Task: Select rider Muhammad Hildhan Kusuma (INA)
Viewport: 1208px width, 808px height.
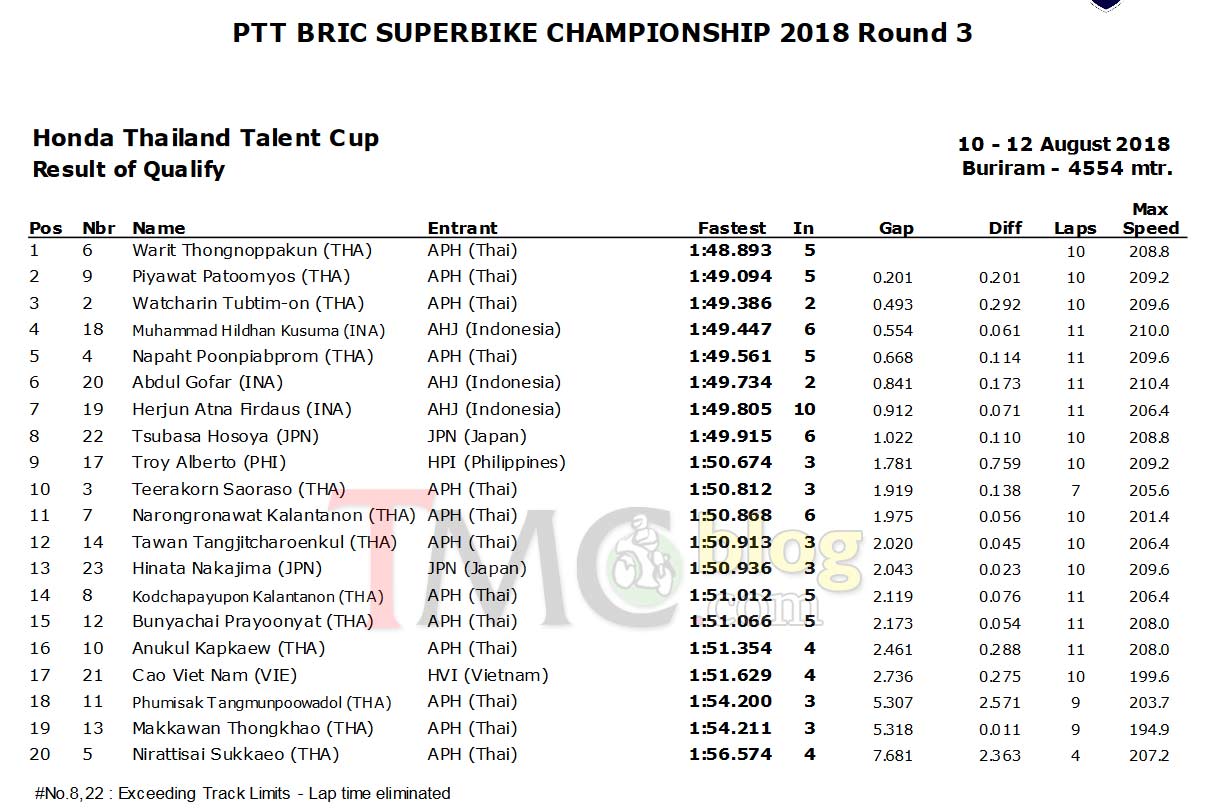Action: (258, 330)
